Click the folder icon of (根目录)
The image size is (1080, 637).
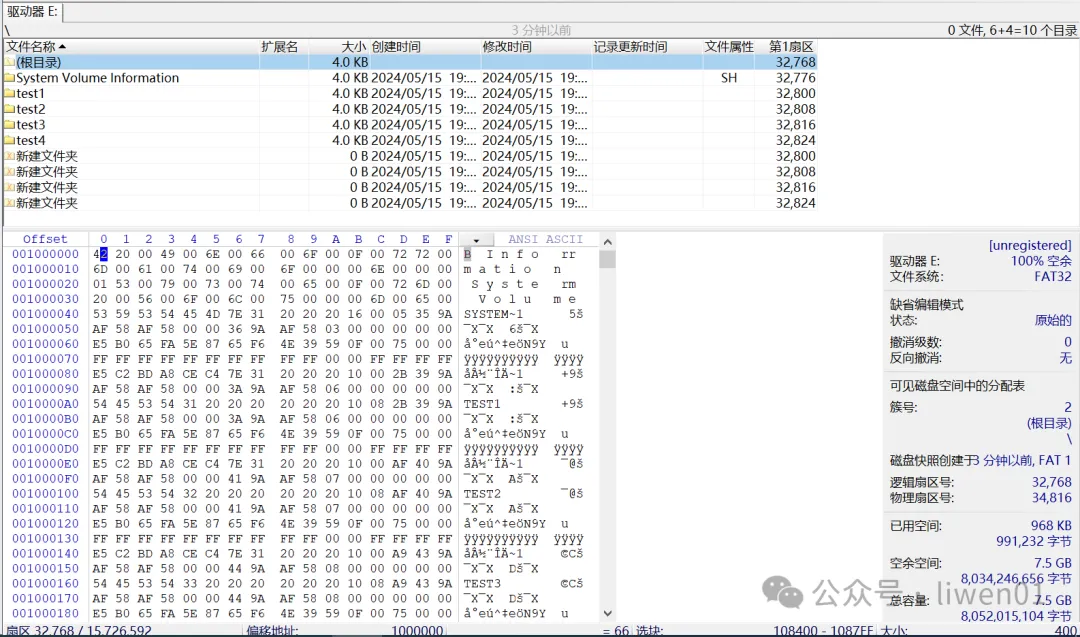pyautogui.click(x=10, y=62)
